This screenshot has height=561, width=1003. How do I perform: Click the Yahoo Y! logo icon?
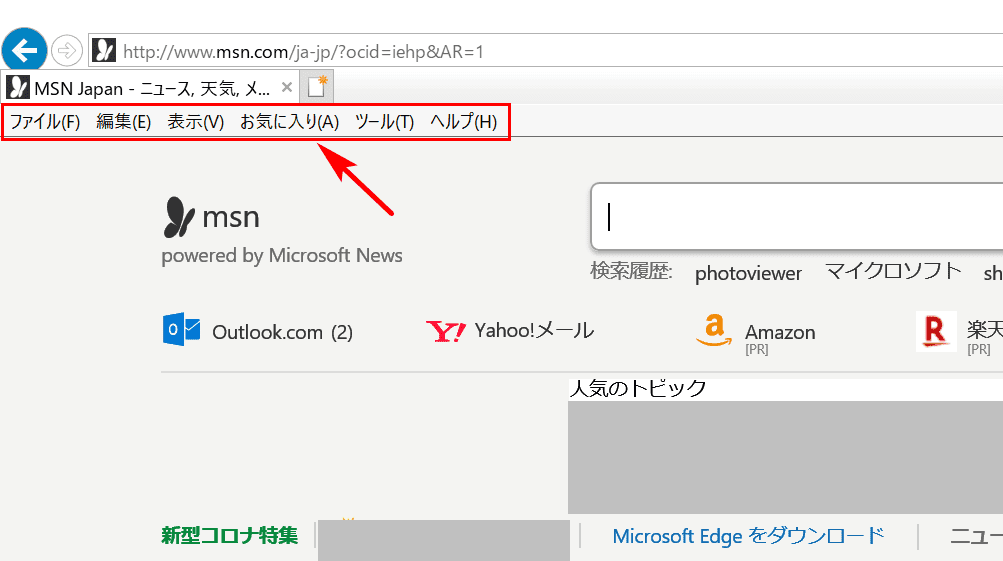click(x=446, y=331)
